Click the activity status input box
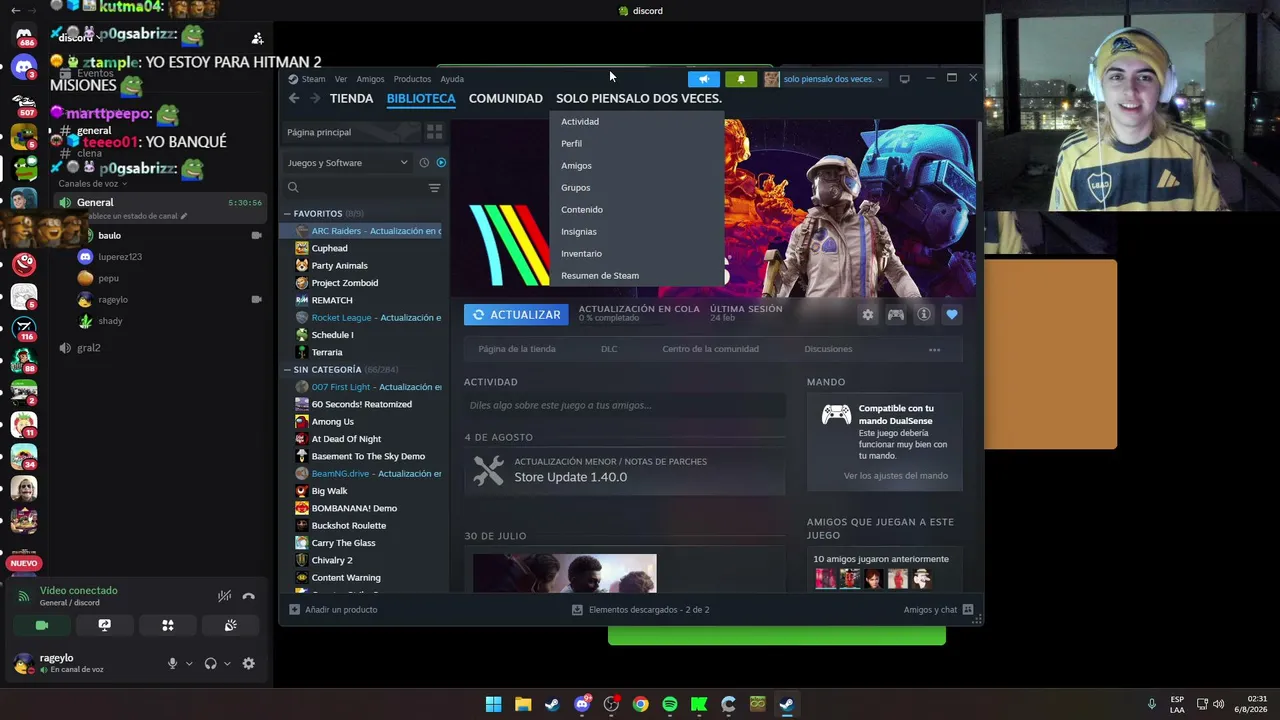Screen dimensions: 1280x720 624,405
